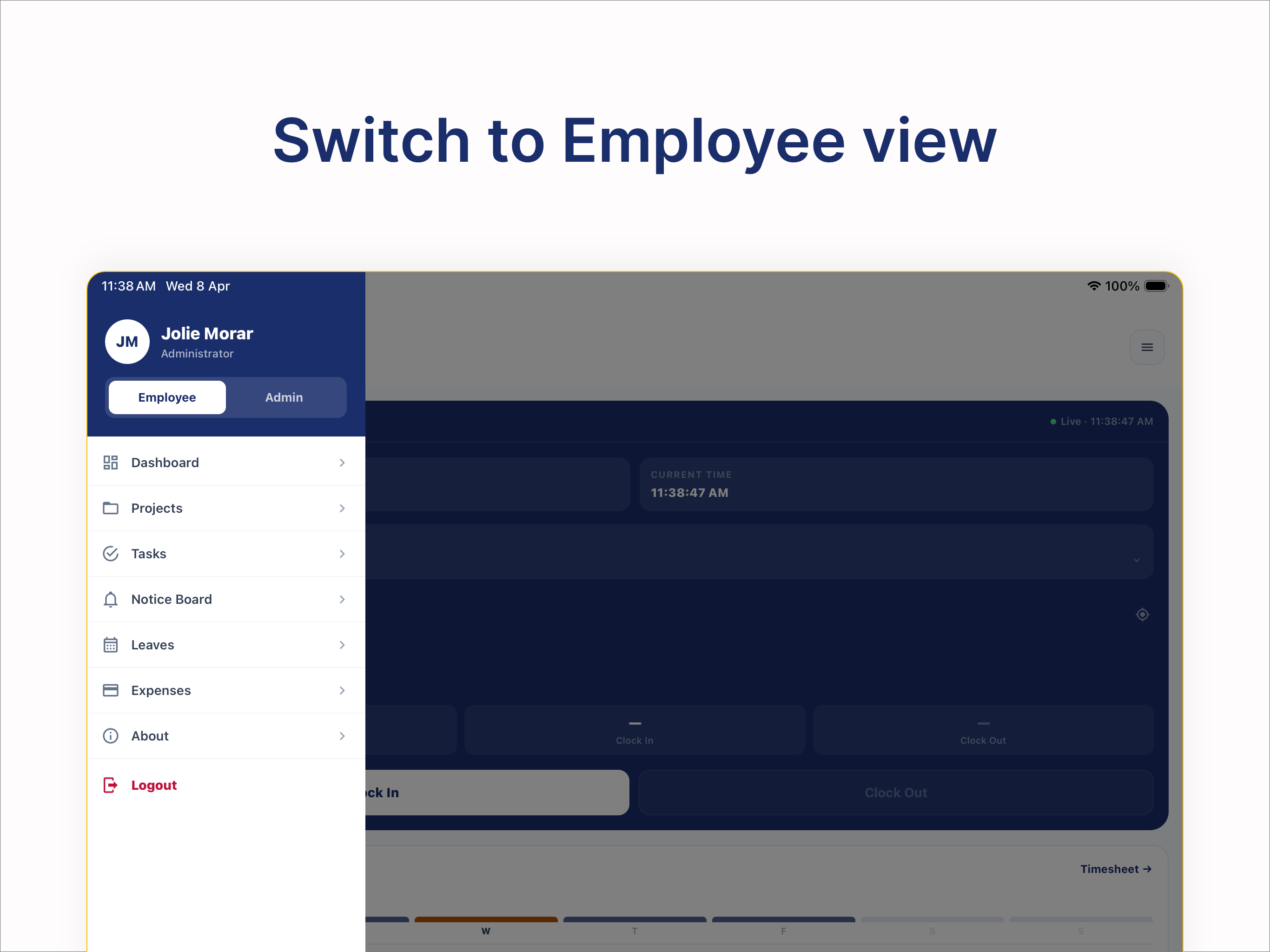Viewport: 1270px width, 952px height.
Task: Switch to Admin view
Action: pos(284,397)
